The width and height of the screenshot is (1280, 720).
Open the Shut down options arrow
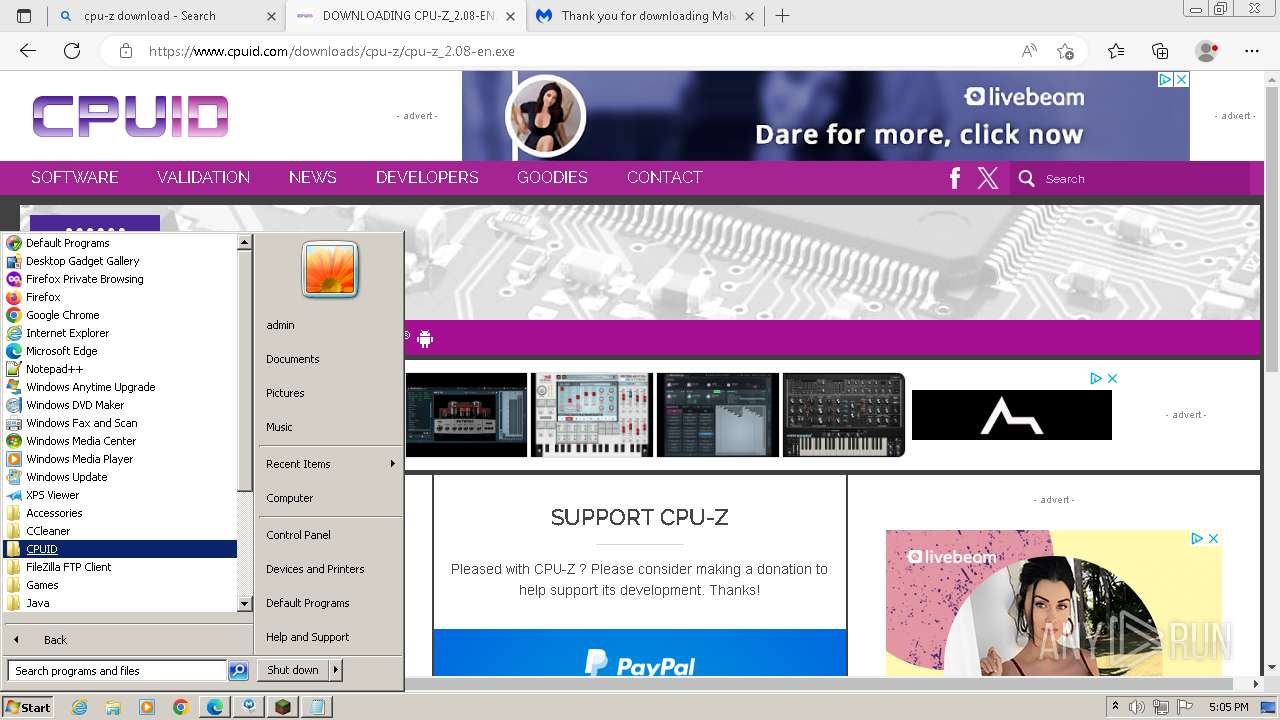(x=336, y=670)
